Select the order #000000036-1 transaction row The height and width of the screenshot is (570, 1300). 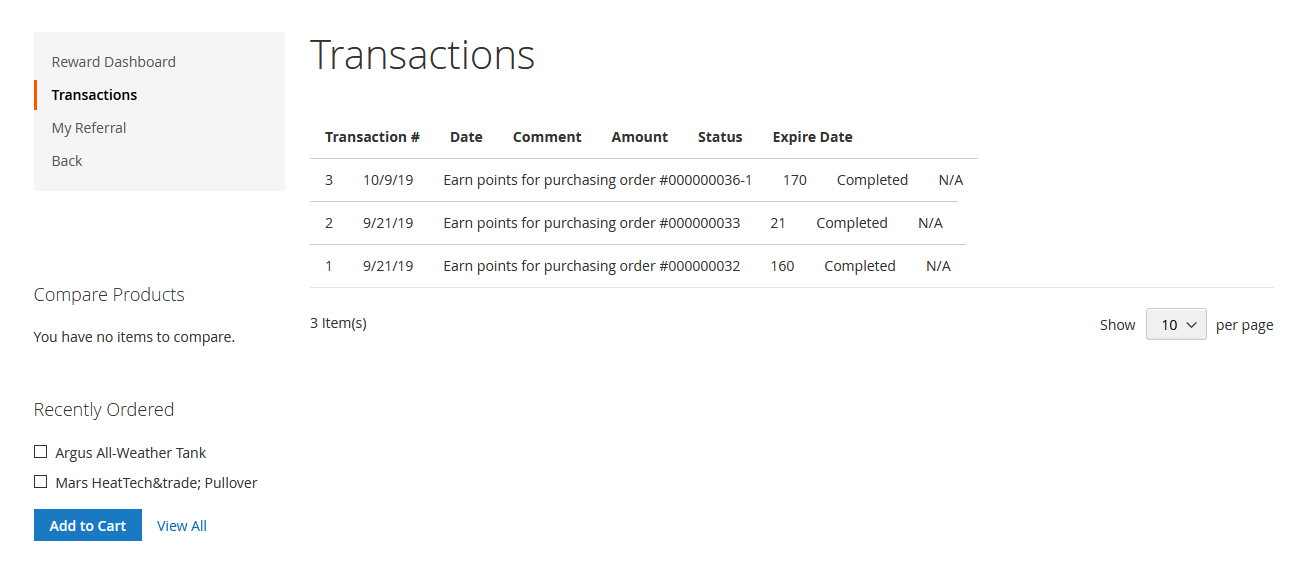pyautogui.click(x=597, y=180)
